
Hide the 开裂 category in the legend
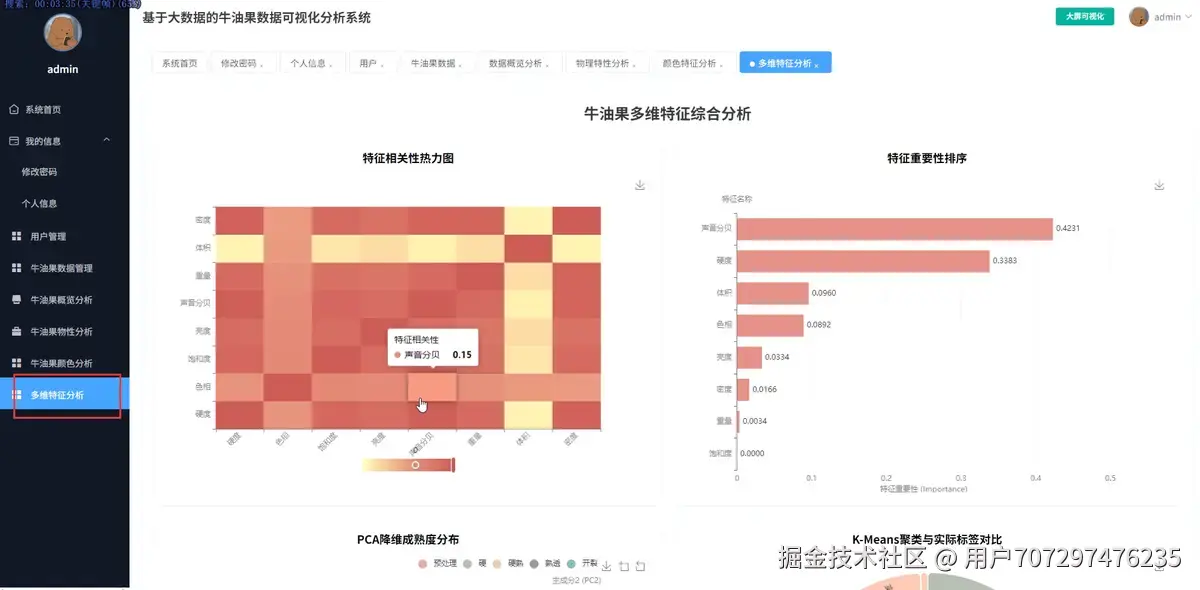tap(580, 563)
